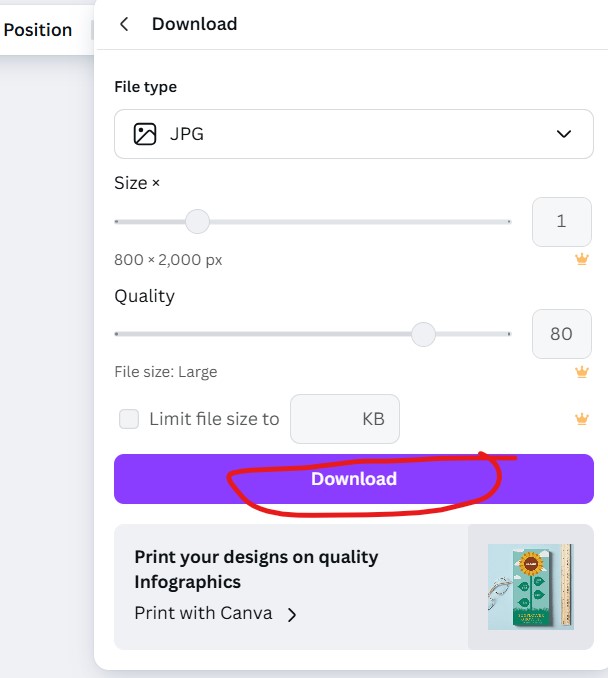Viewport: 608px width, 678px height.
Task: Open the Print with Canva link
Action: (204, 613)
